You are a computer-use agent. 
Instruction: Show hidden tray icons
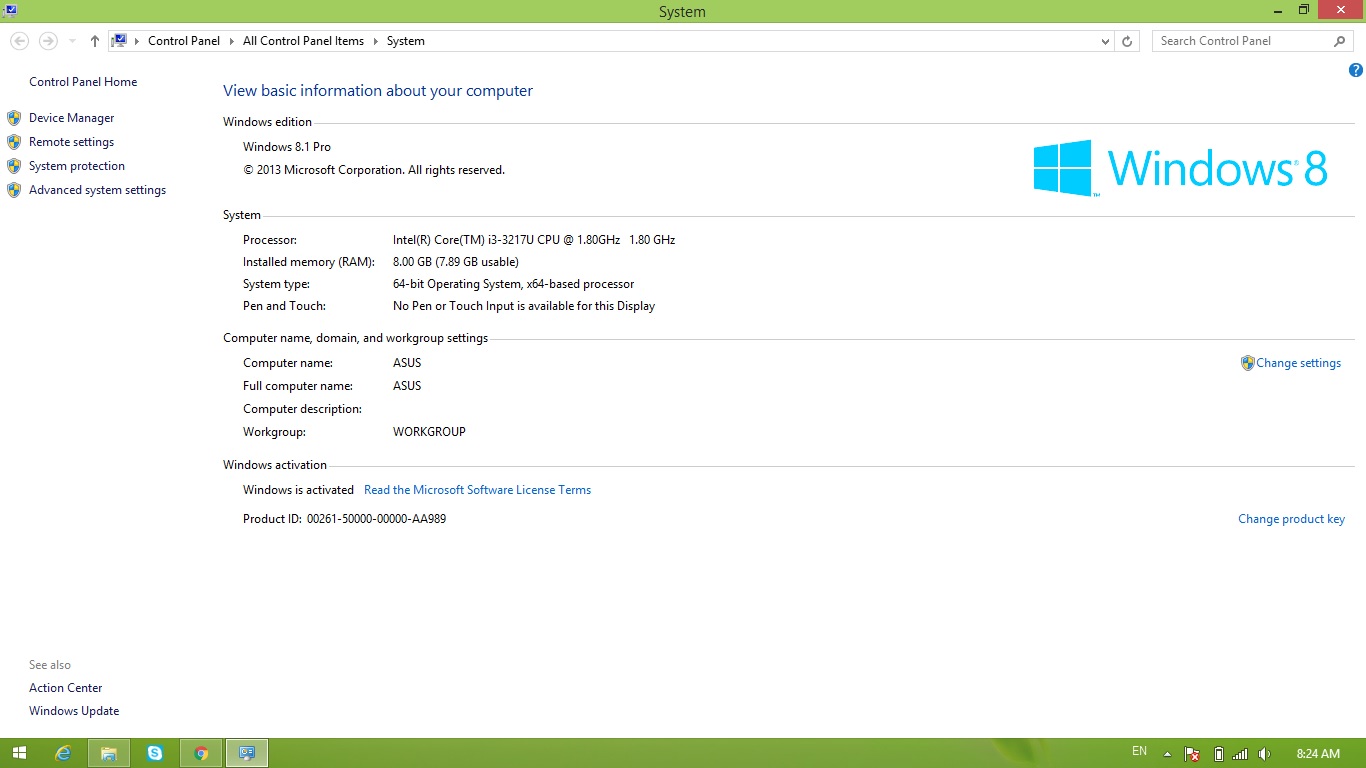point(1166,754)
